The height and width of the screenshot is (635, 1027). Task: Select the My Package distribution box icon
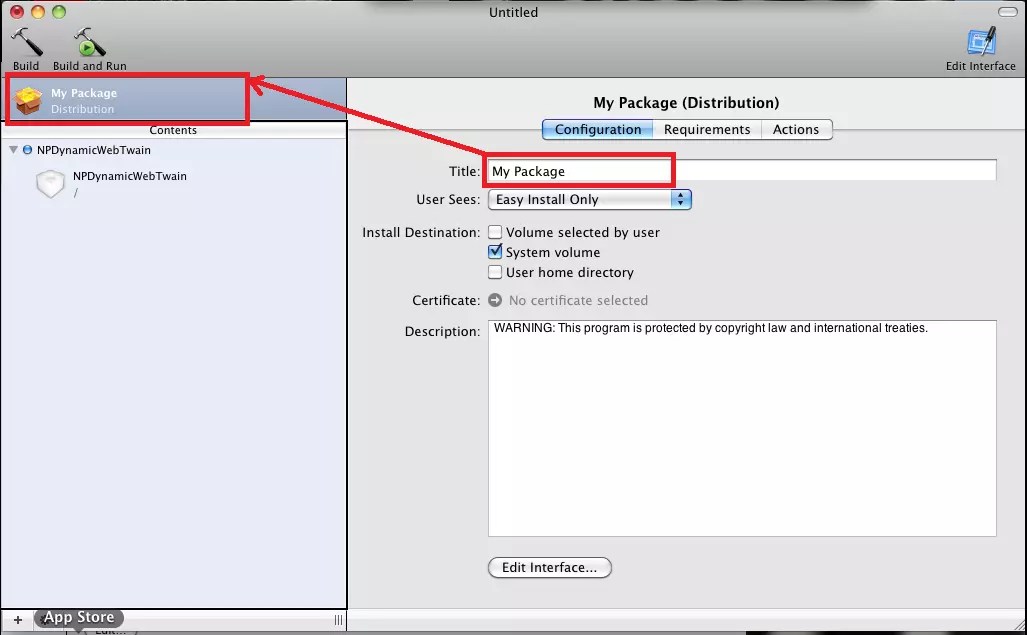pos(28,101)
